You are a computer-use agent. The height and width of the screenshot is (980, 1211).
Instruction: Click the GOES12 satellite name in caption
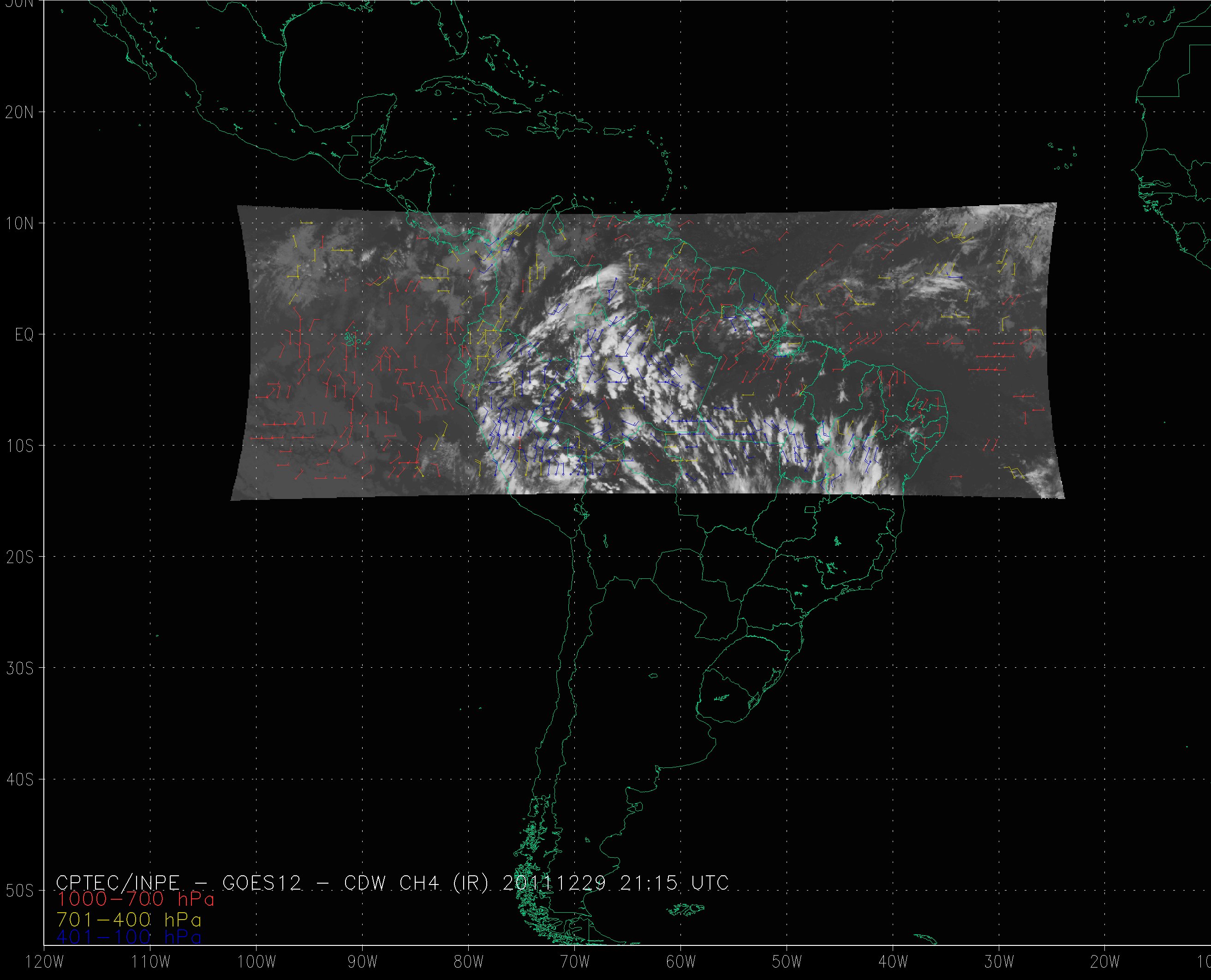tap(262, 883)
